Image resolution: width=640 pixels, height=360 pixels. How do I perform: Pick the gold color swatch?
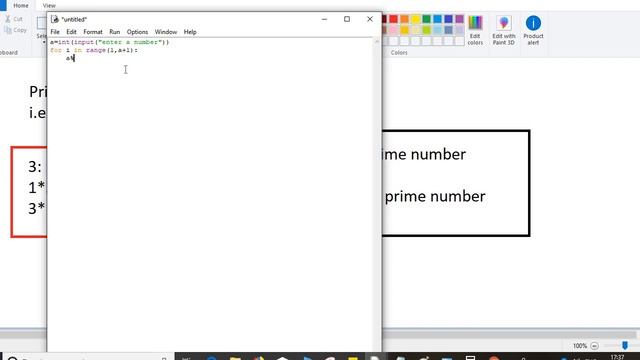click(x=404, y=30)
